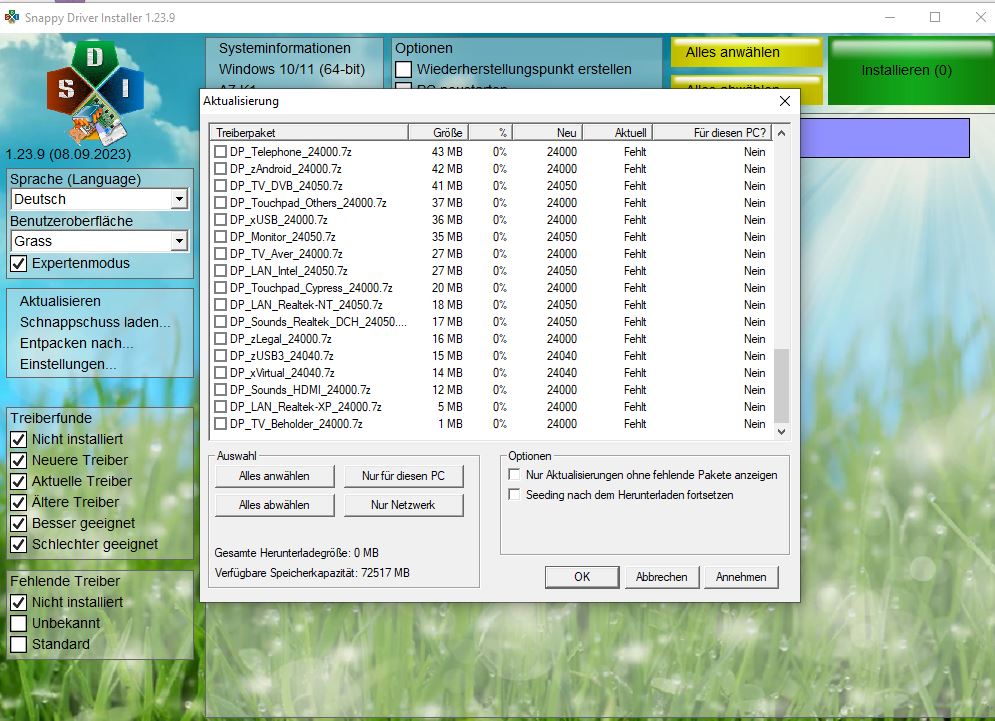This screenshot has width=995, height=721.
Task: Click the green Installieren button
Action: 906,71
